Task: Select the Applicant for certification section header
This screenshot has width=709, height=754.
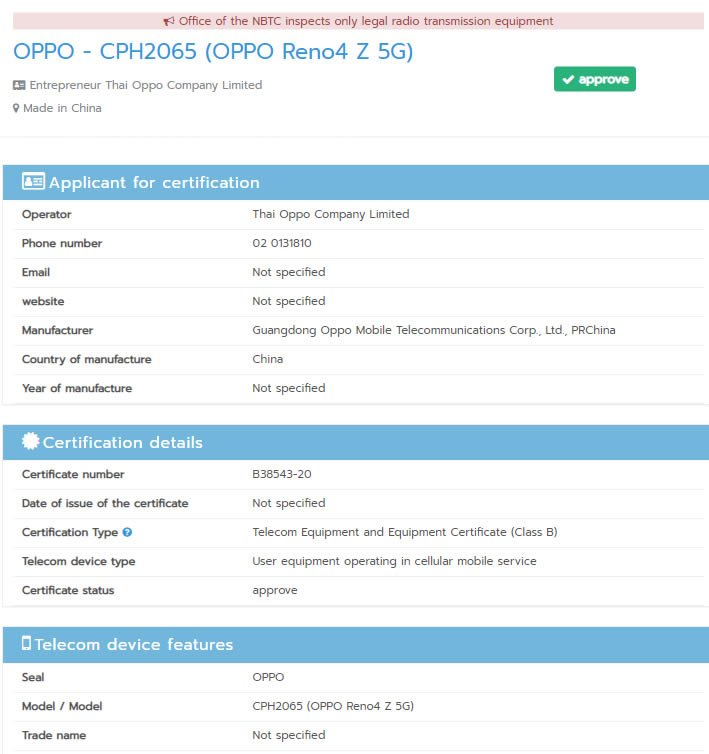Action: click(154, 183)
